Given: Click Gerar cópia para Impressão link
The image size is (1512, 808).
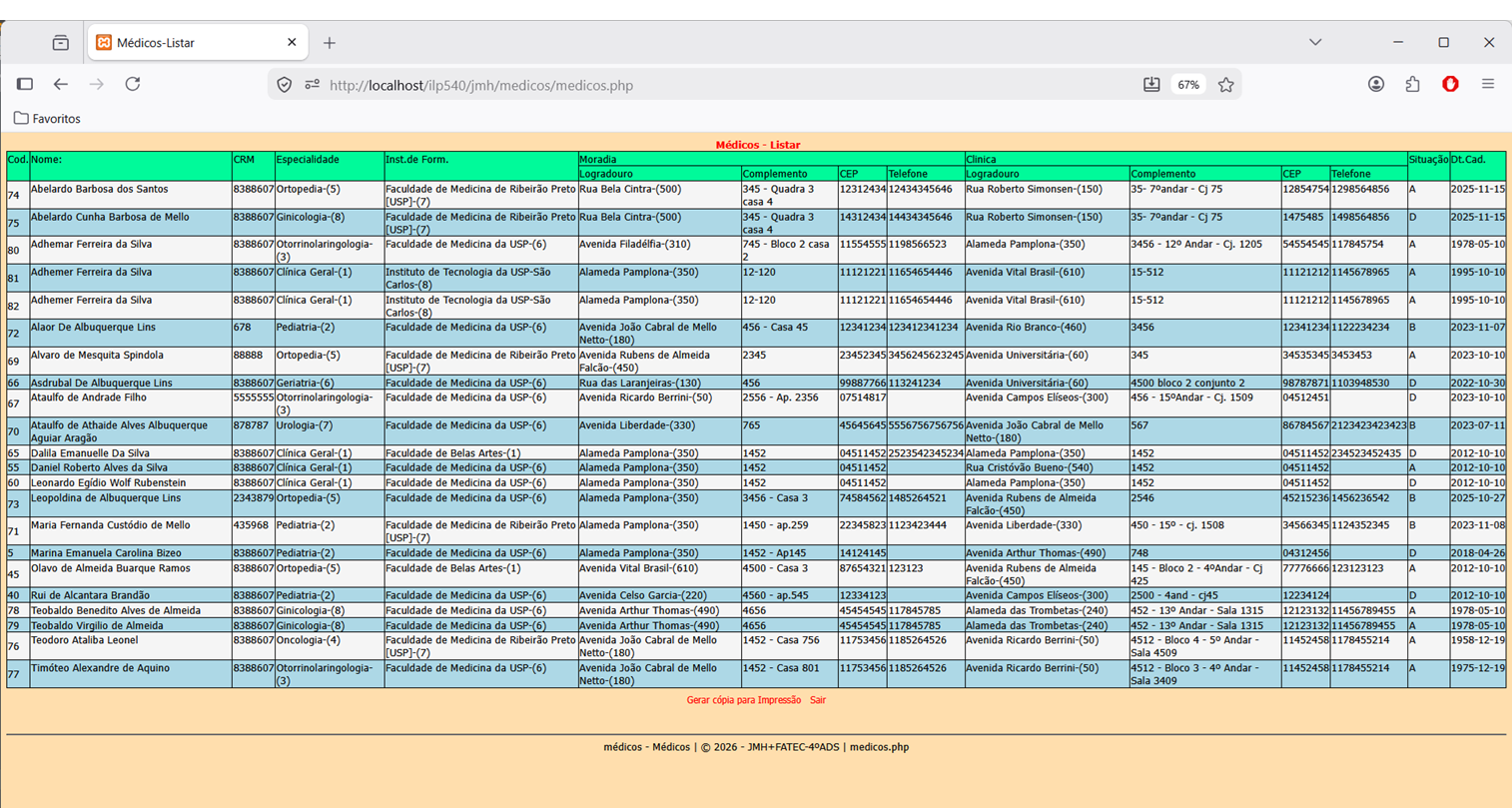Looking at the screenshot, I should [x=743, y=700].
